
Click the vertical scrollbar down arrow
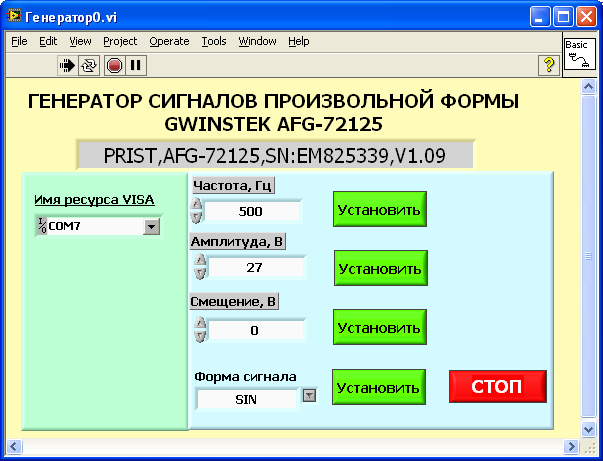pyautogui.click(x=588, y=429)
